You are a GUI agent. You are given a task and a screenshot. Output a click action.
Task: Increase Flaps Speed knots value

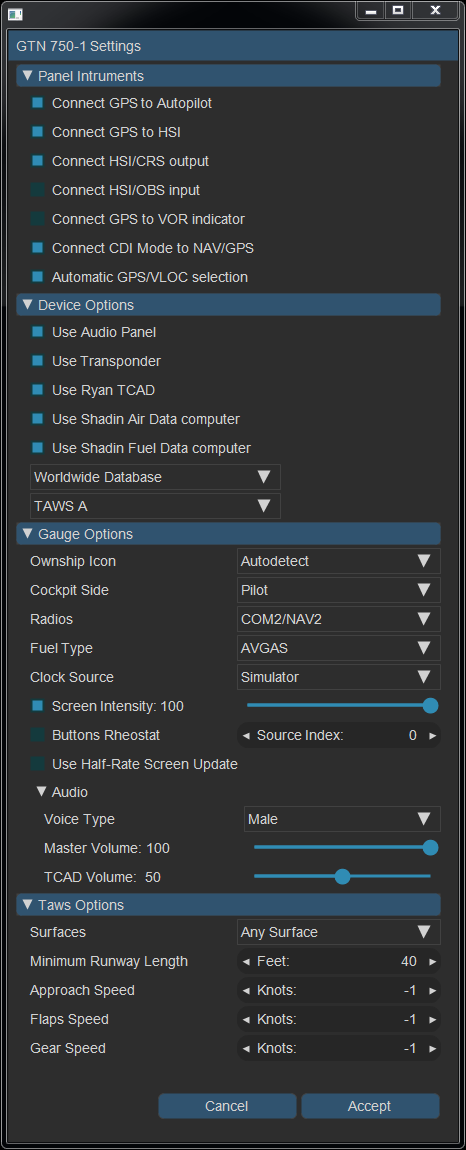(x=432, y=1019)
